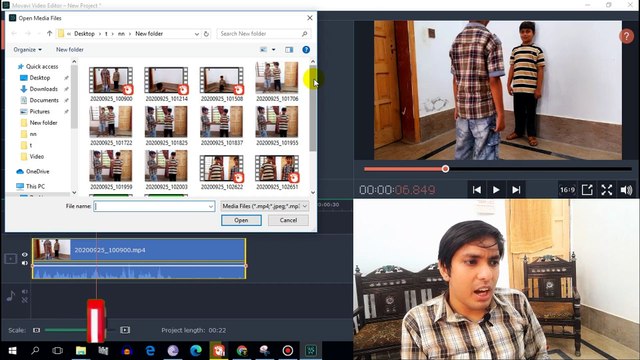Zoom in timeline scale icon

pyautogui.click(x=125, y=330)
